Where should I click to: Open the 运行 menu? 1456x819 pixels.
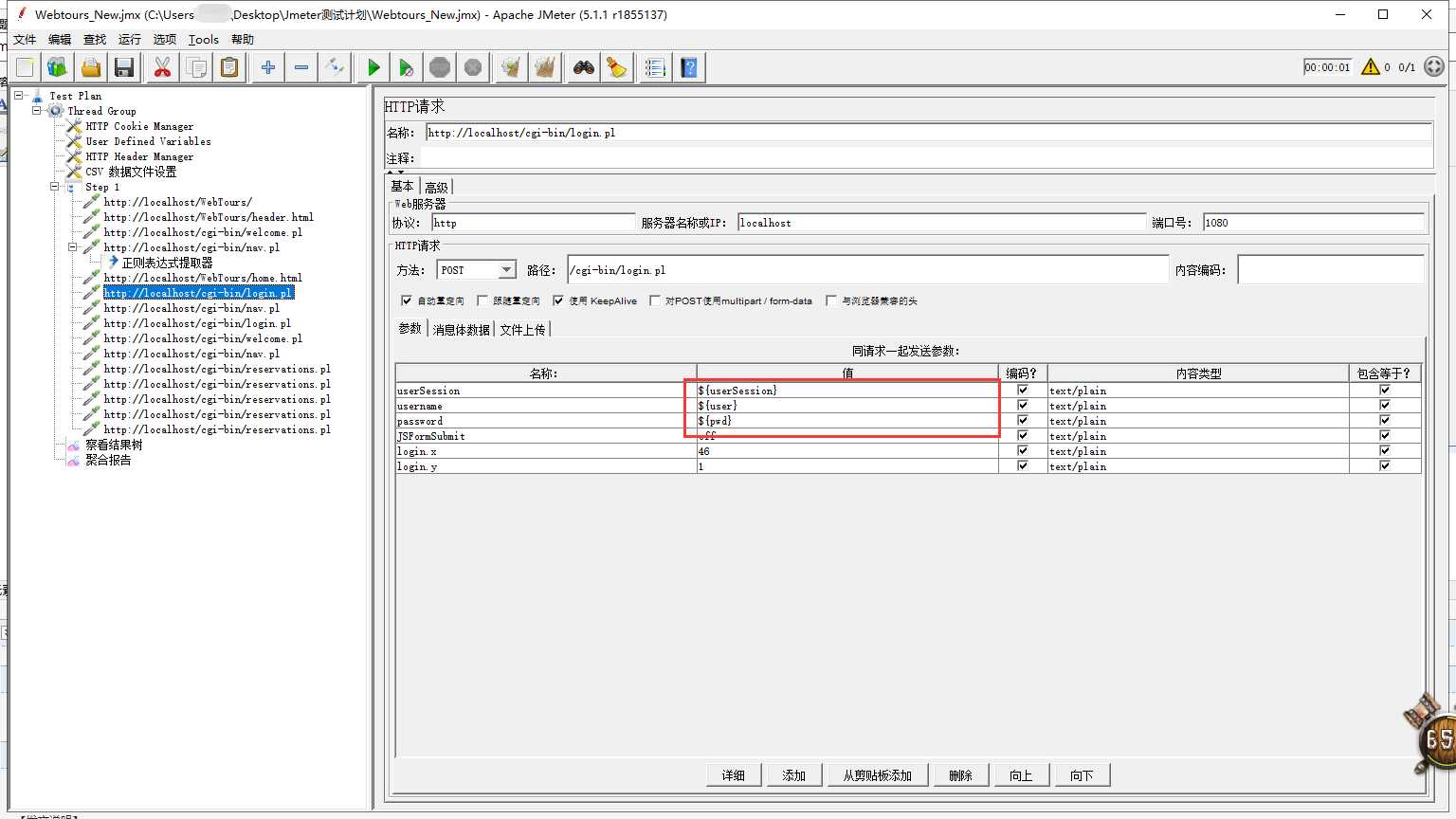(130, 39)
